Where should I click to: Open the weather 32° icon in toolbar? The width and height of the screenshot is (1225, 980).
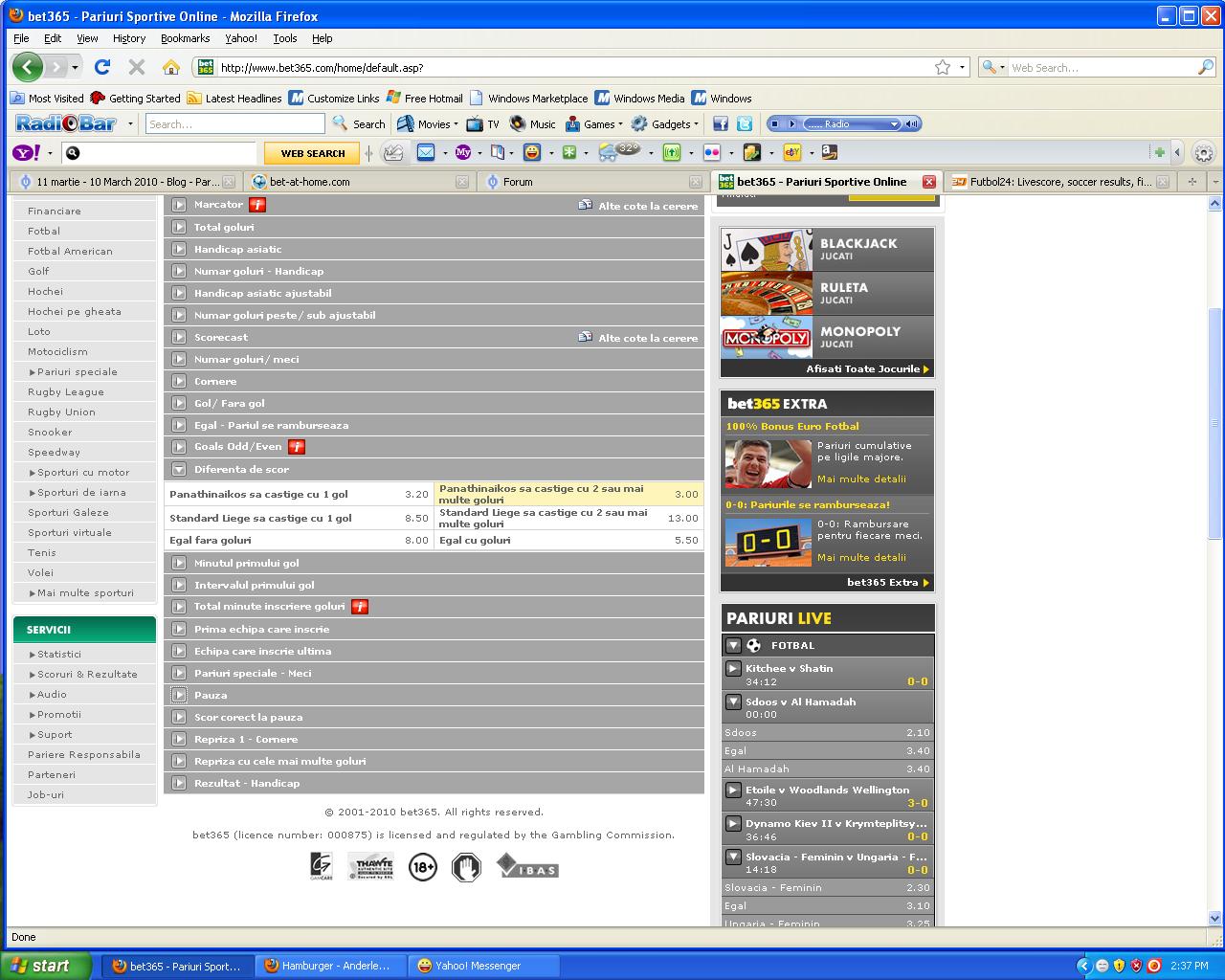point(618,151)
